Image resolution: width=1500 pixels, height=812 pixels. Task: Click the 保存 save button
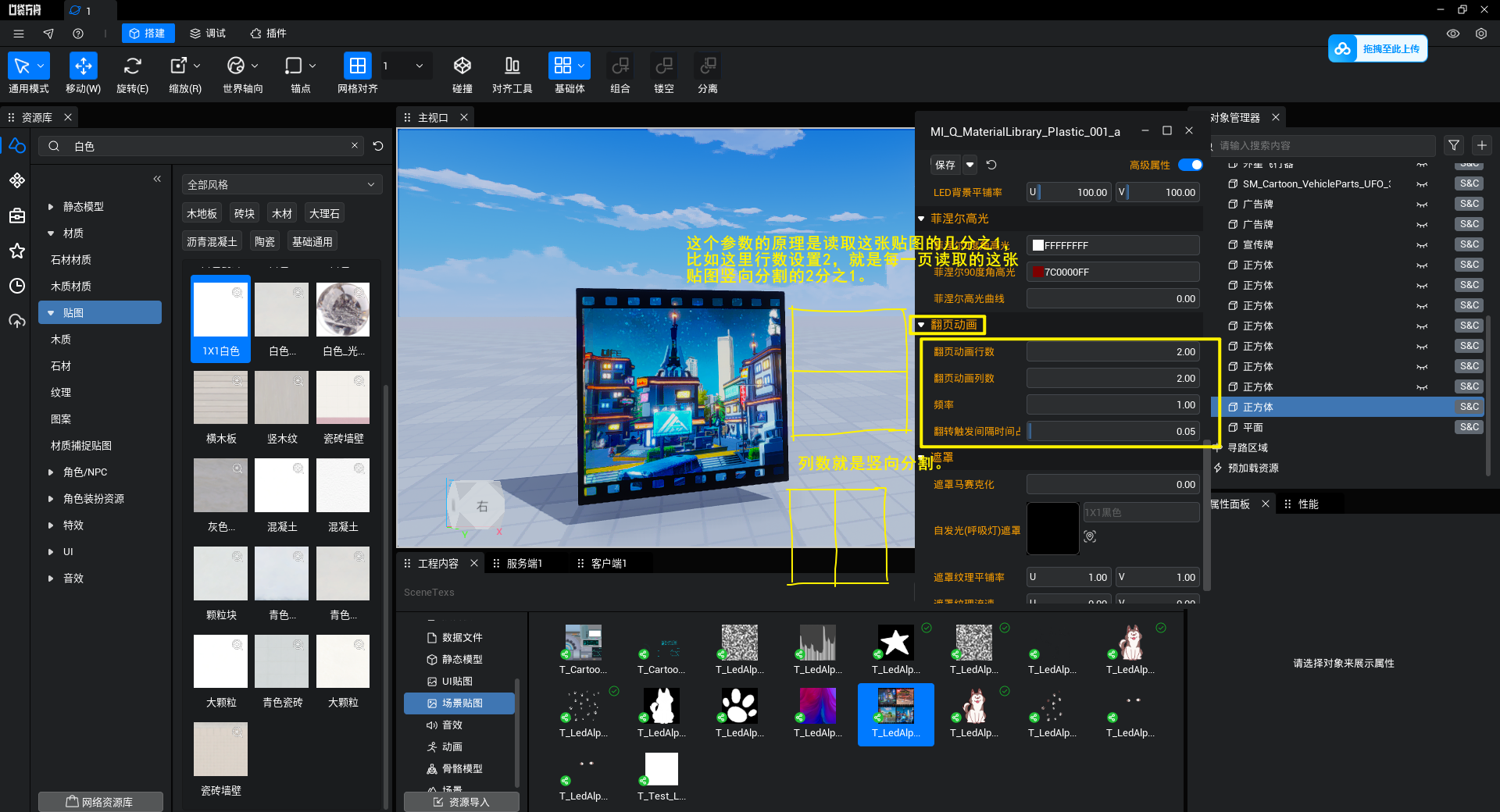tap(945, 165)
